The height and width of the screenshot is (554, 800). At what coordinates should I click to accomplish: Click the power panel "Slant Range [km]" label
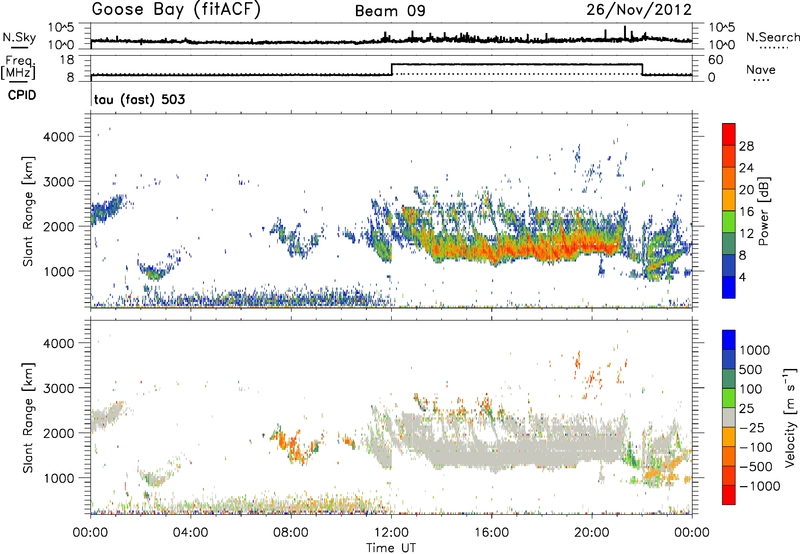pos(28,211)
